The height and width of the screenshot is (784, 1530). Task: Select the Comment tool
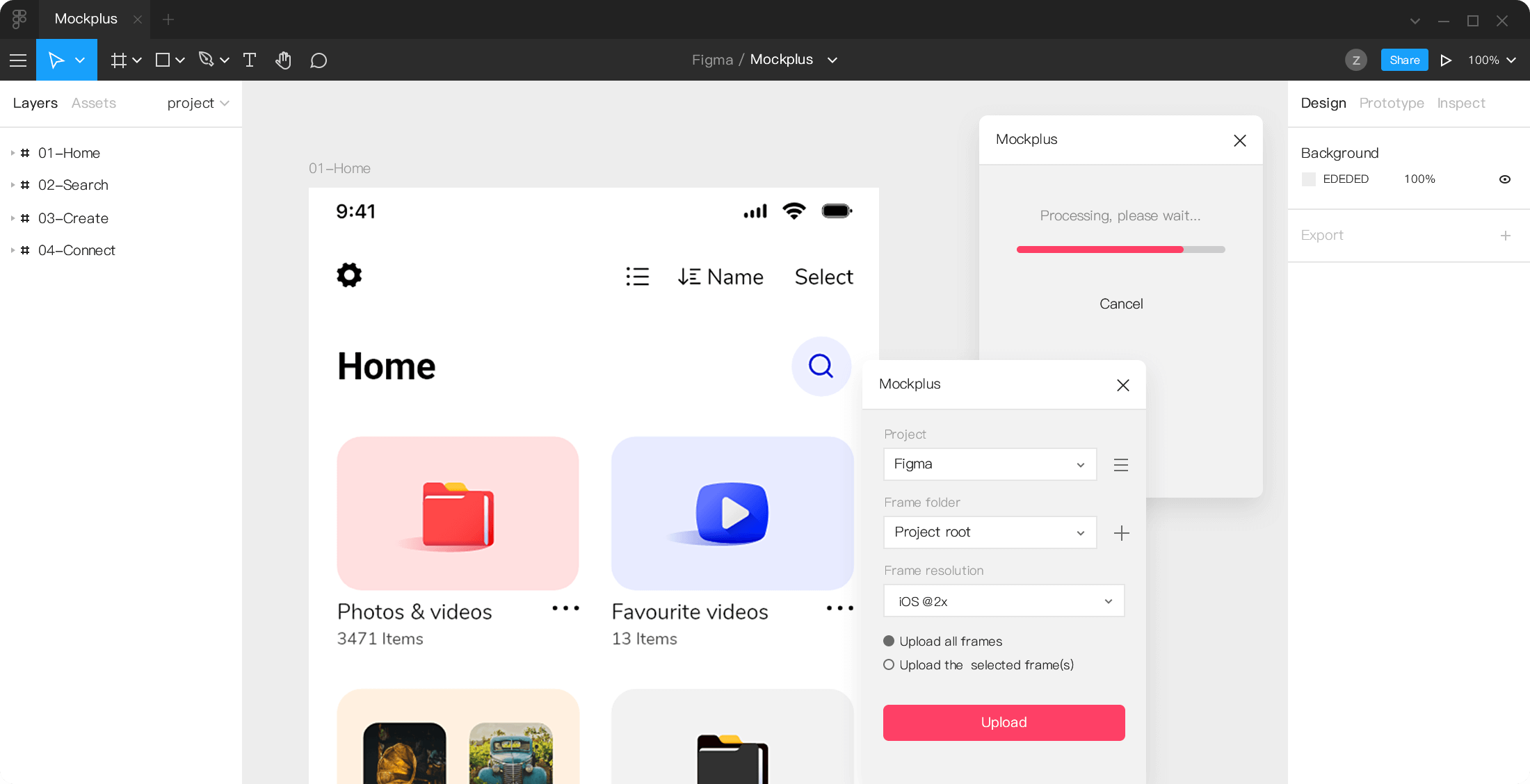(319, 60)
